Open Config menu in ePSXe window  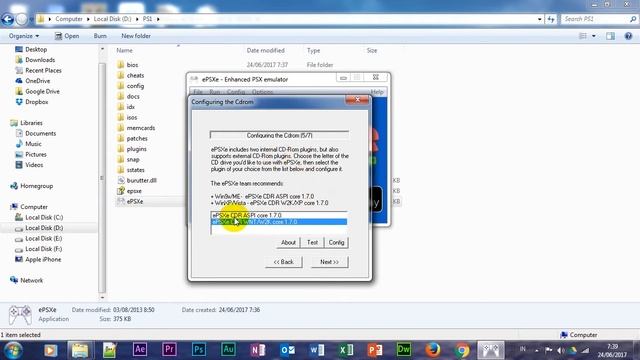point(236,92)
